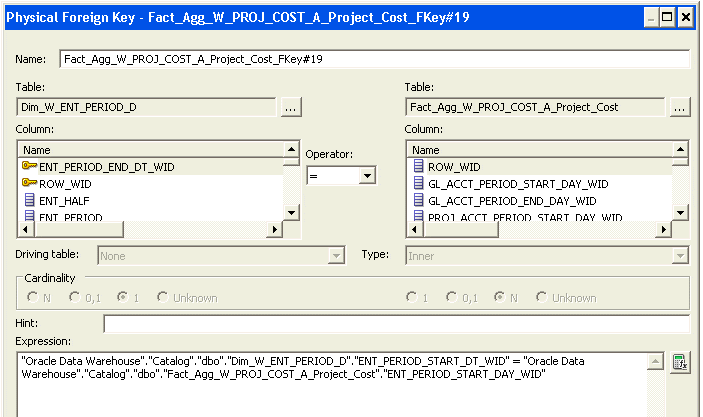Select right cardinality 0,1 radio button
Image resolution: width=703 pixels, height=417 pixels.
(452, 297)
